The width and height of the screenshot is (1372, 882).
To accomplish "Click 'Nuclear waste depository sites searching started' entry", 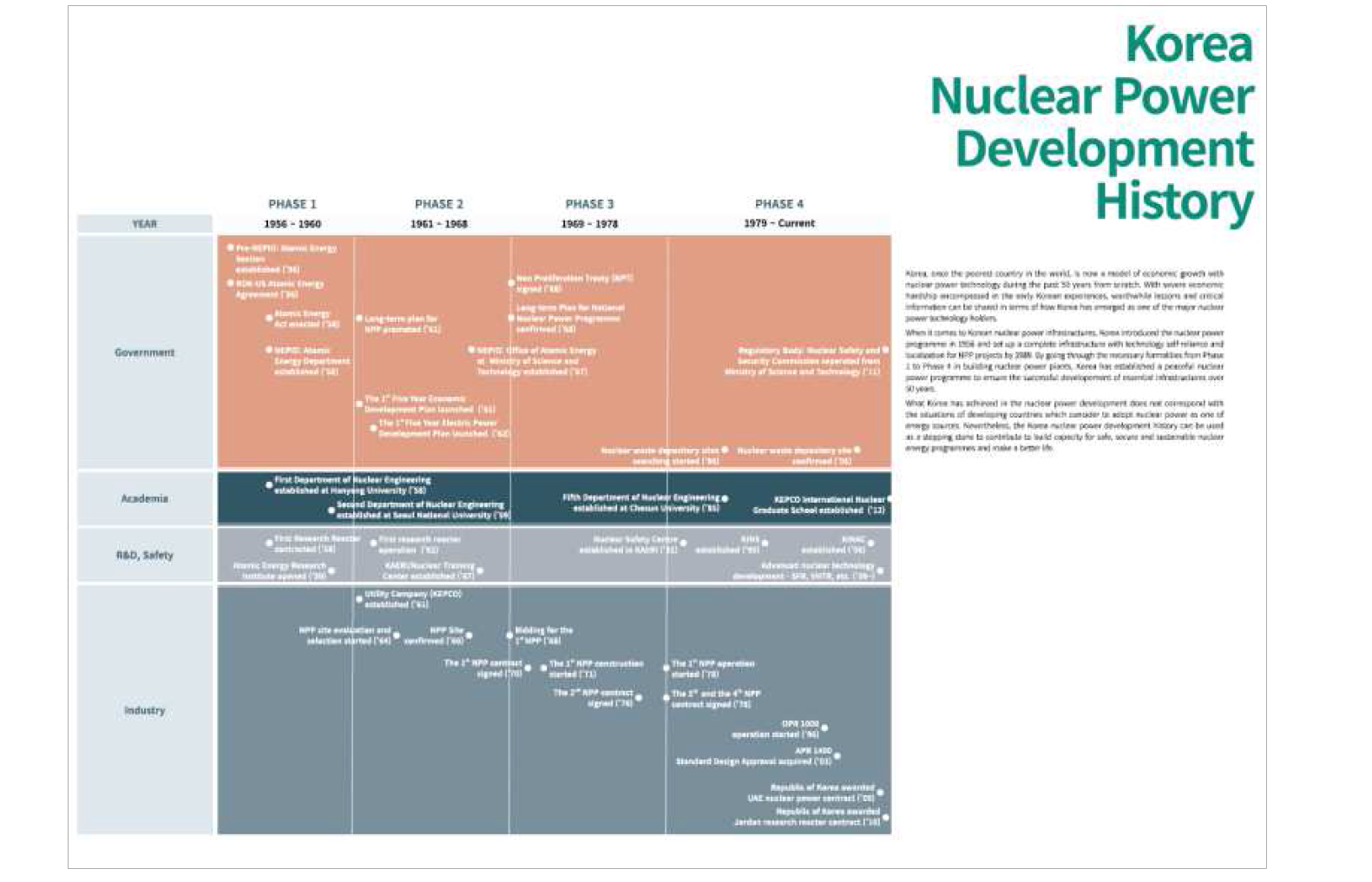I will (663, 456).
